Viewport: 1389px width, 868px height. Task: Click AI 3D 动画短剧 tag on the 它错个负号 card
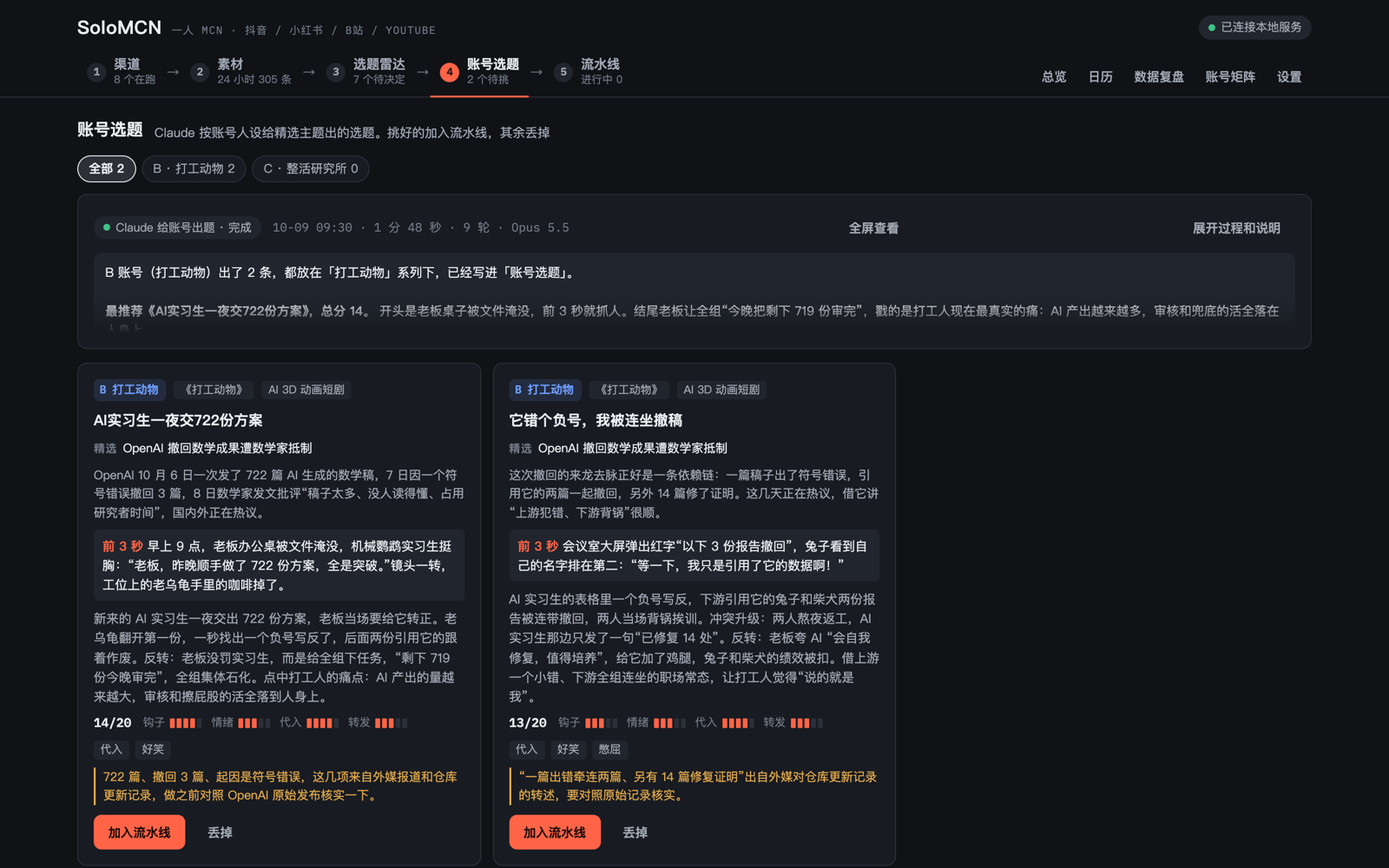[721, 390]
